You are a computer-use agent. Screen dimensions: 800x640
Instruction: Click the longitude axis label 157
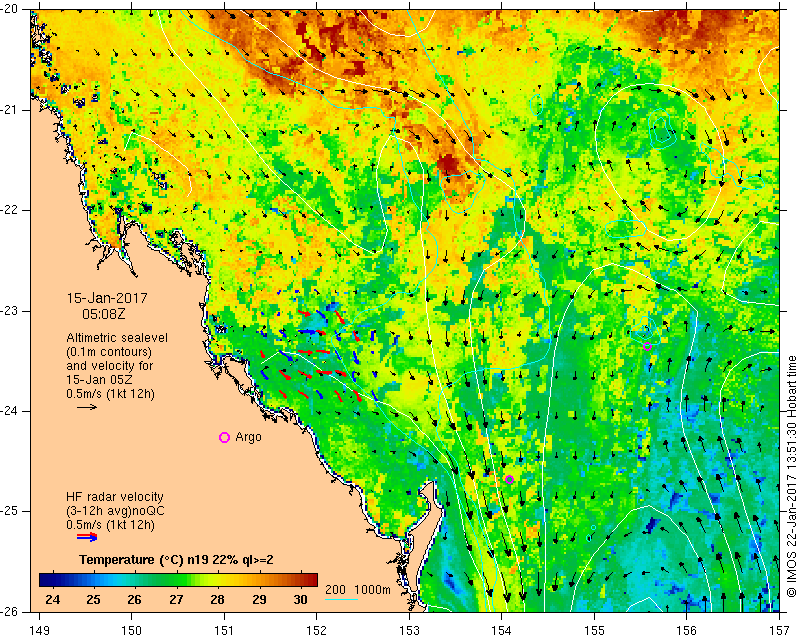(780, 631)
